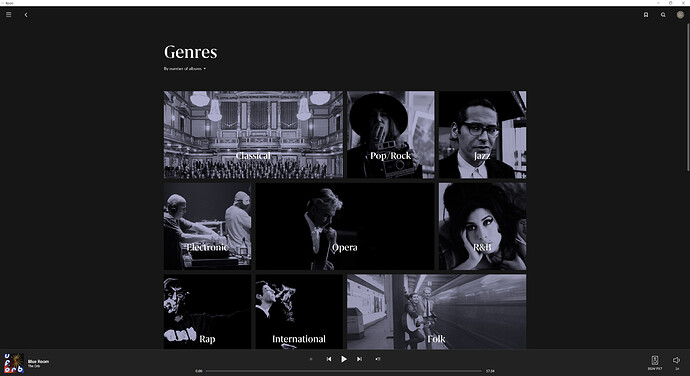This screenshot has width=690, height=376.
Task: Skip to the next track
Action: [359, 359]
